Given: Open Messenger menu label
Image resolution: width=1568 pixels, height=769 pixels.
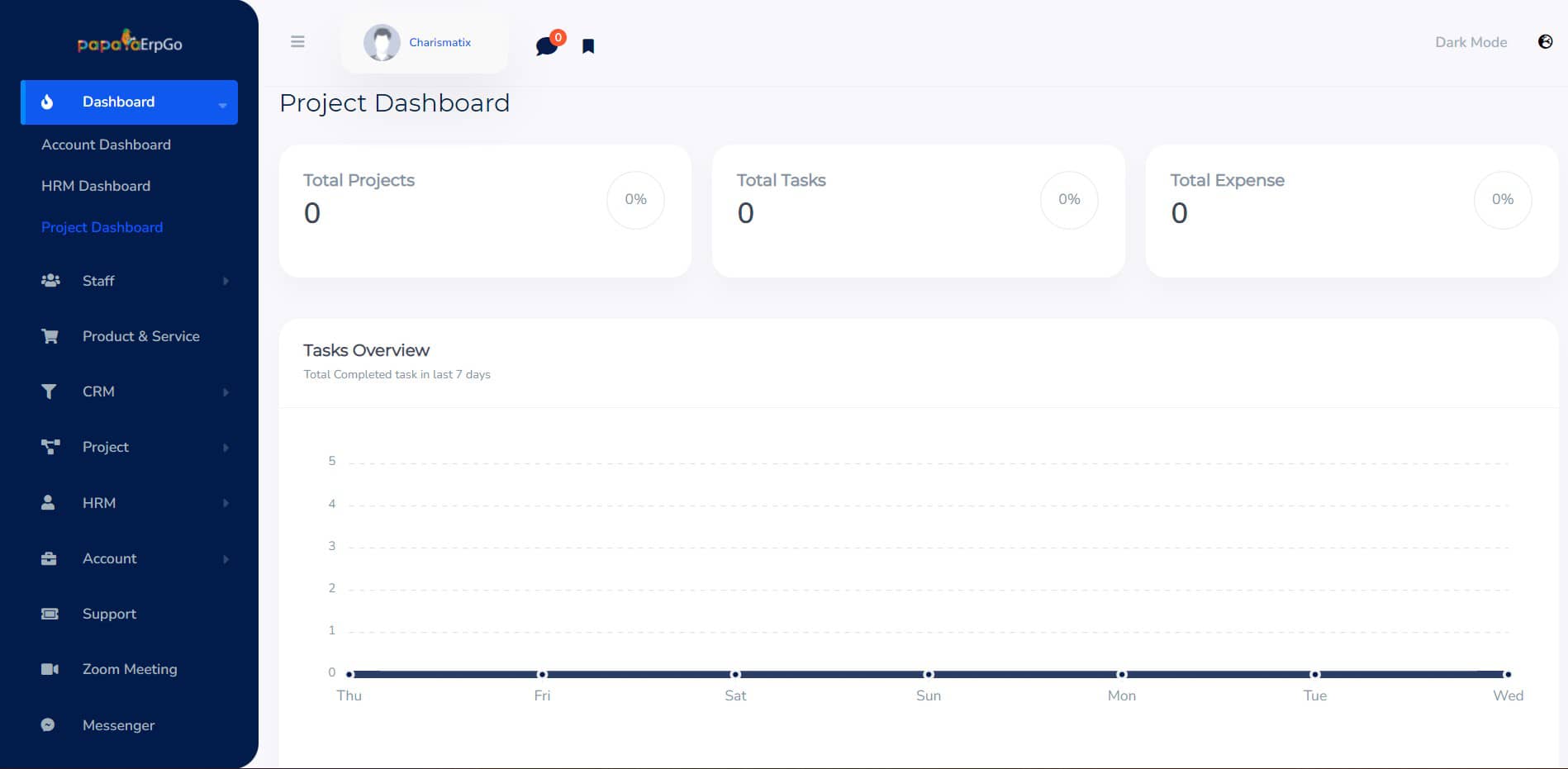Looking at the screenshot, I should point(119,725).
